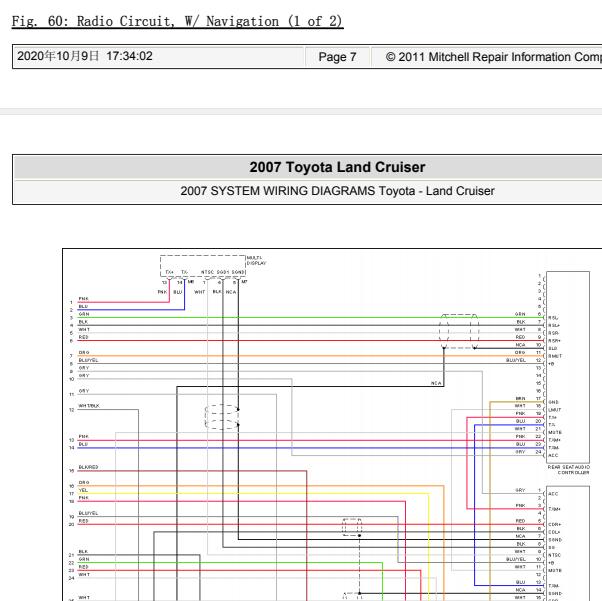Click the 'BRN' wire label at pin 17 of rear controller
This screenshot has width=602, height=601.
click(520, 398)
